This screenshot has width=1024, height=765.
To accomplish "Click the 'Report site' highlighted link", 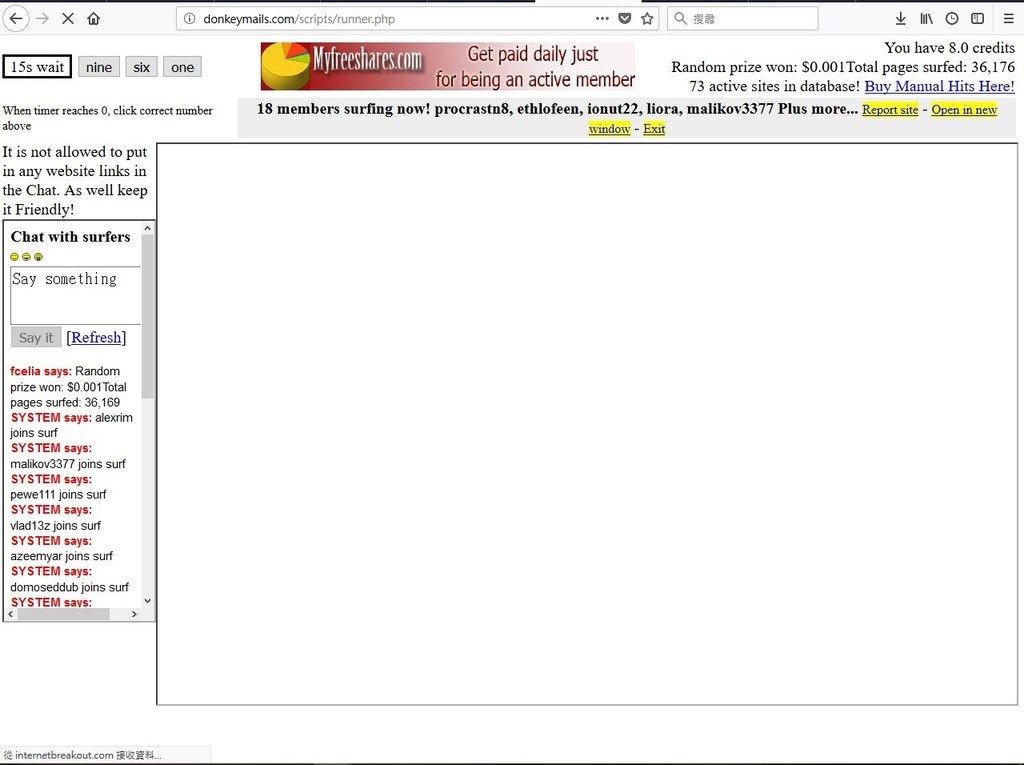I will pos(890,110).
